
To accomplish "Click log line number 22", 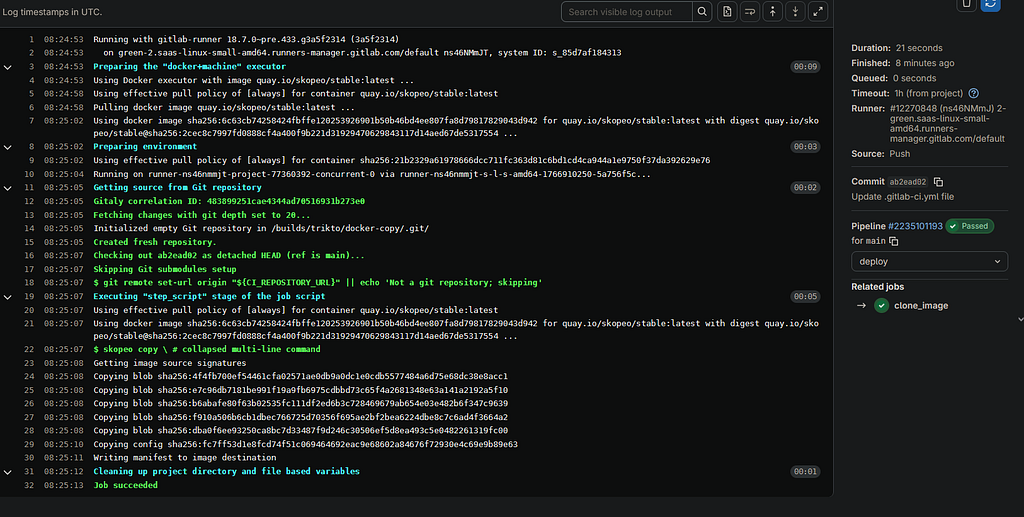I will (x=29, y=350).
